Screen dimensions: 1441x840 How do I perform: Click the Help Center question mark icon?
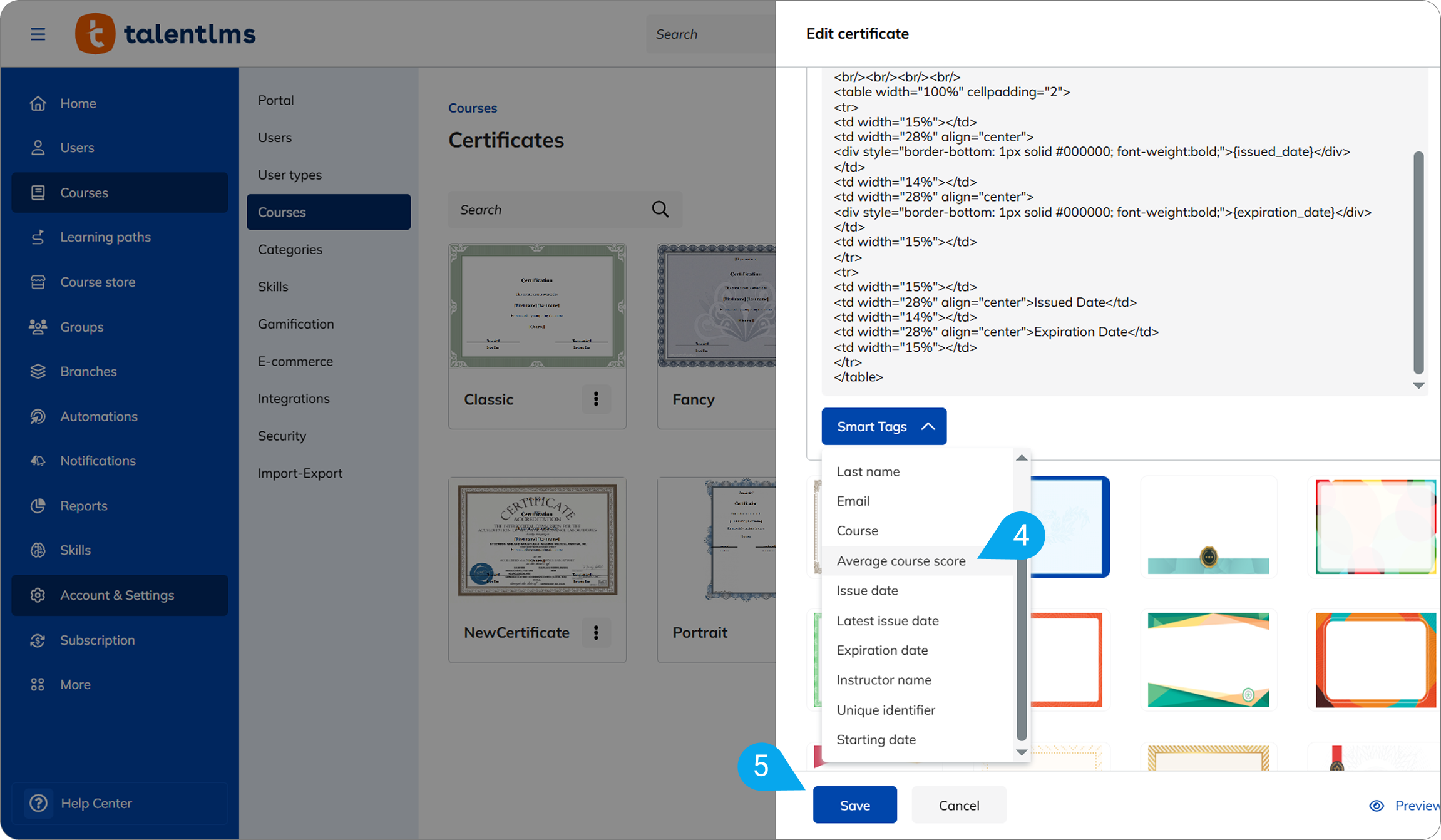38,803
